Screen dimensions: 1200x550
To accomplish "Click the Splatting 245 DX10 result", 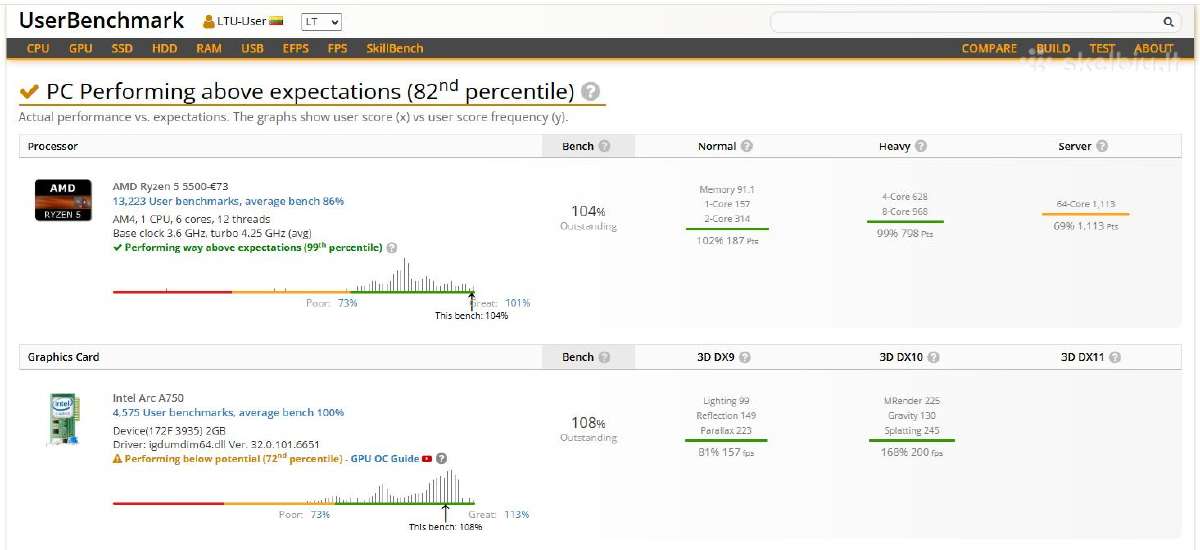I will pos(912,431).
